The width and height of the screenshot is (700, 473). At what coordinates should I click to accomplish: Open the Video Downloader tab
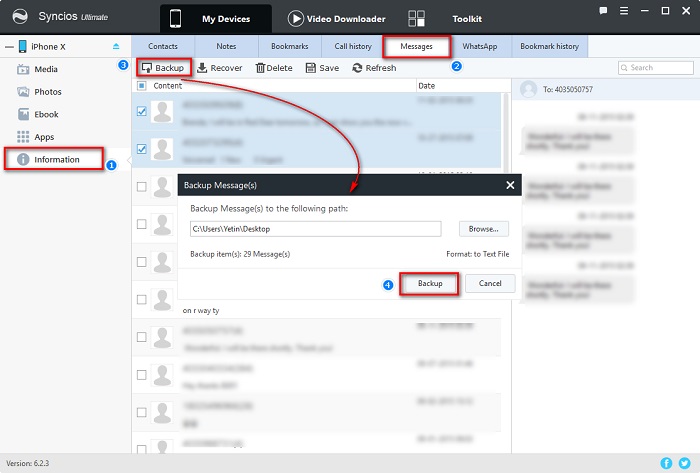coord(337,19)
